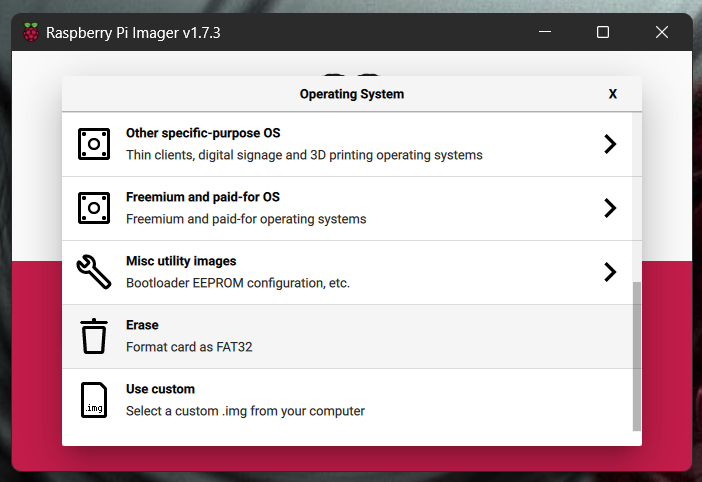The image size is (702, 482).
Task: Click the trash can Erase icon
Action: pos(94,336)
